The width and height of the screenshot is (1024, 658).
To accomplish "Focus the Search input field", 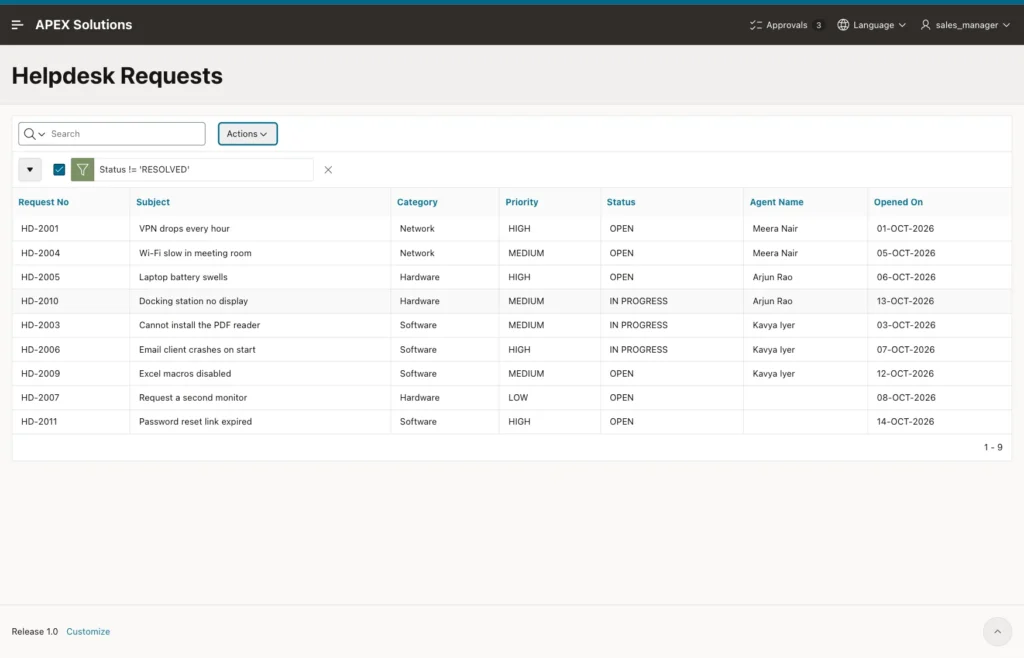I will 126,134.
